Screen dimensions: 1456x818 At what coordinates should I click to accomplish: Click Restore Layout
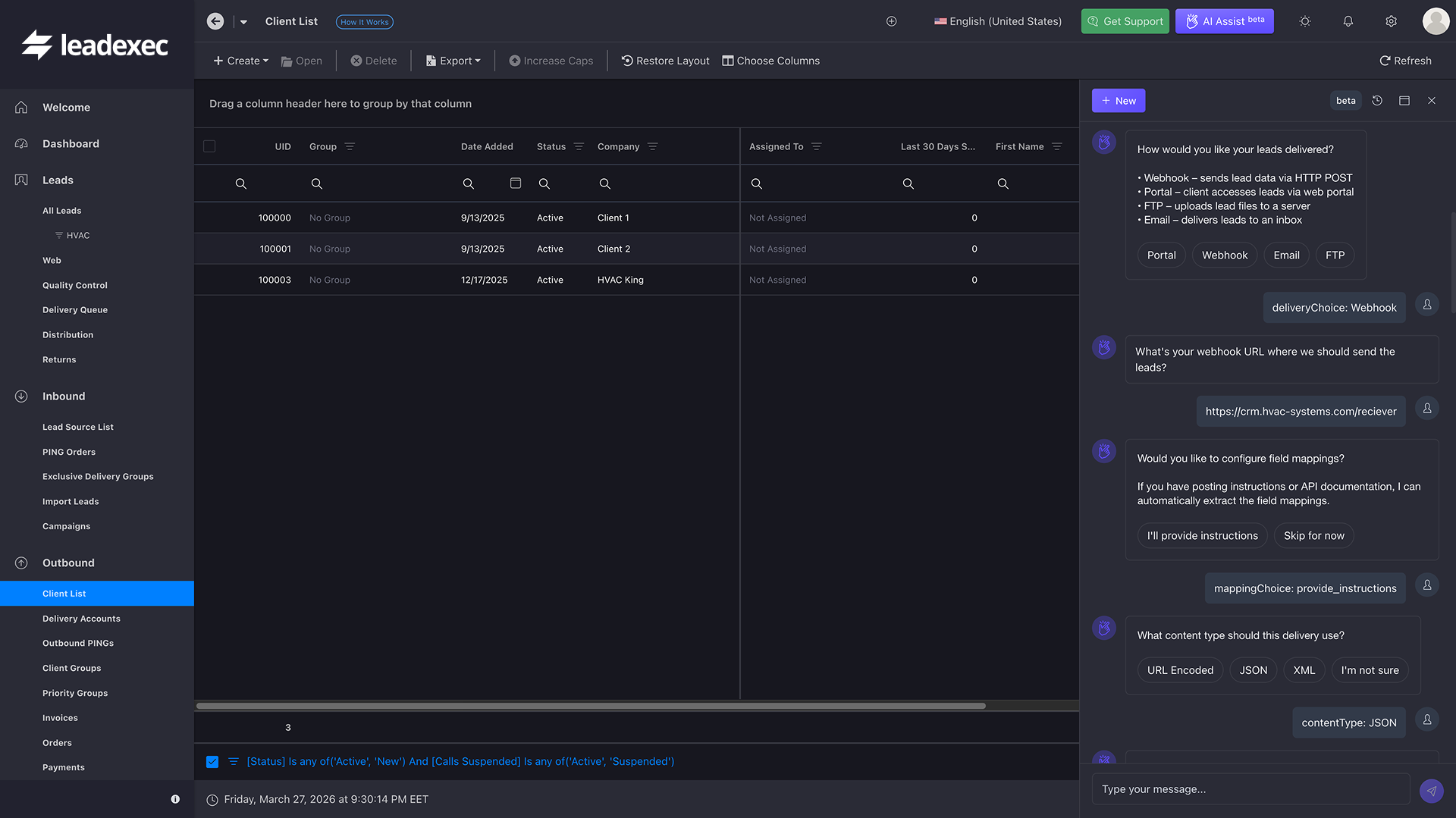coord(665,61)
